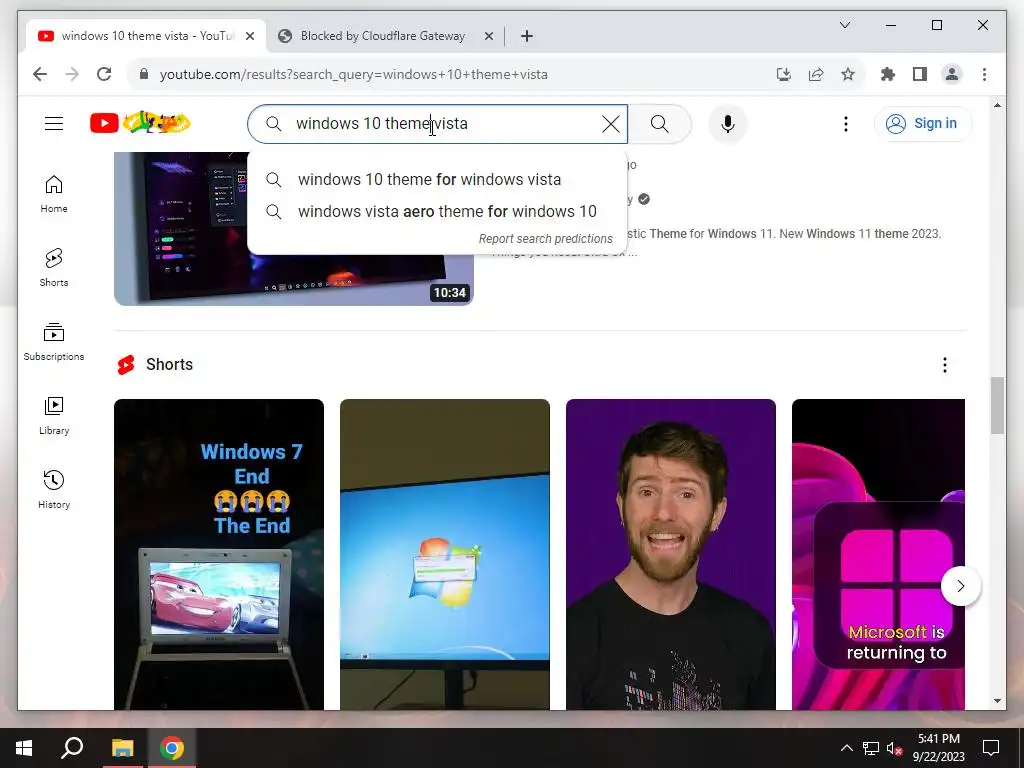Share this page from the address bar
1024x768 pixels.
816,74
